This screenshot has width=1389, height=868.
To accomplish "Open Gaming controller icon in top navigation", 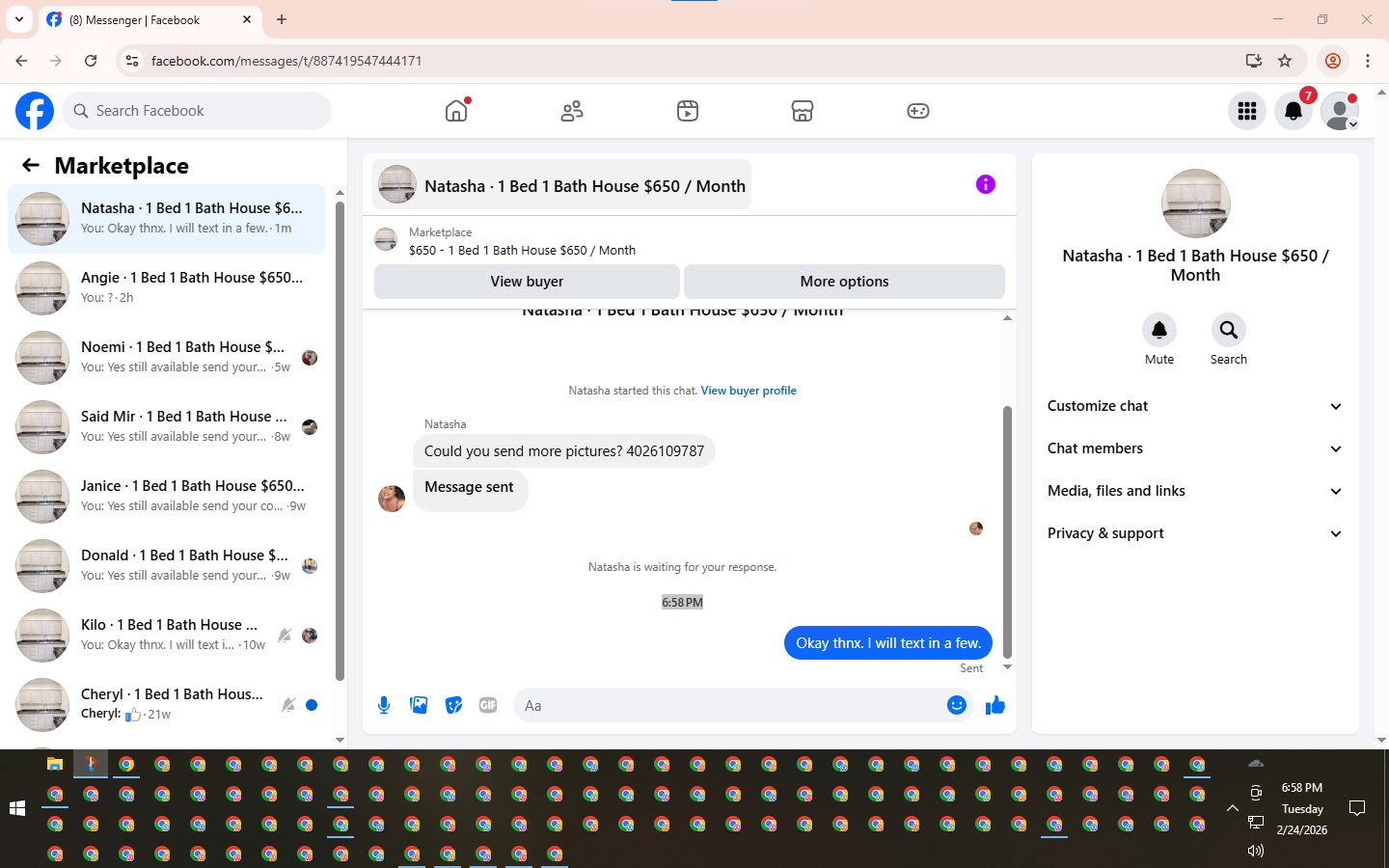I will tap(918, 111).
